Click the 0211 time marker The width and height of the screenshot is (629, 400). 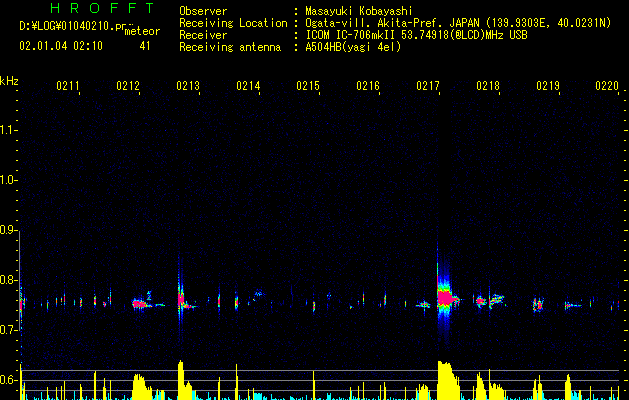click(68, 86)
